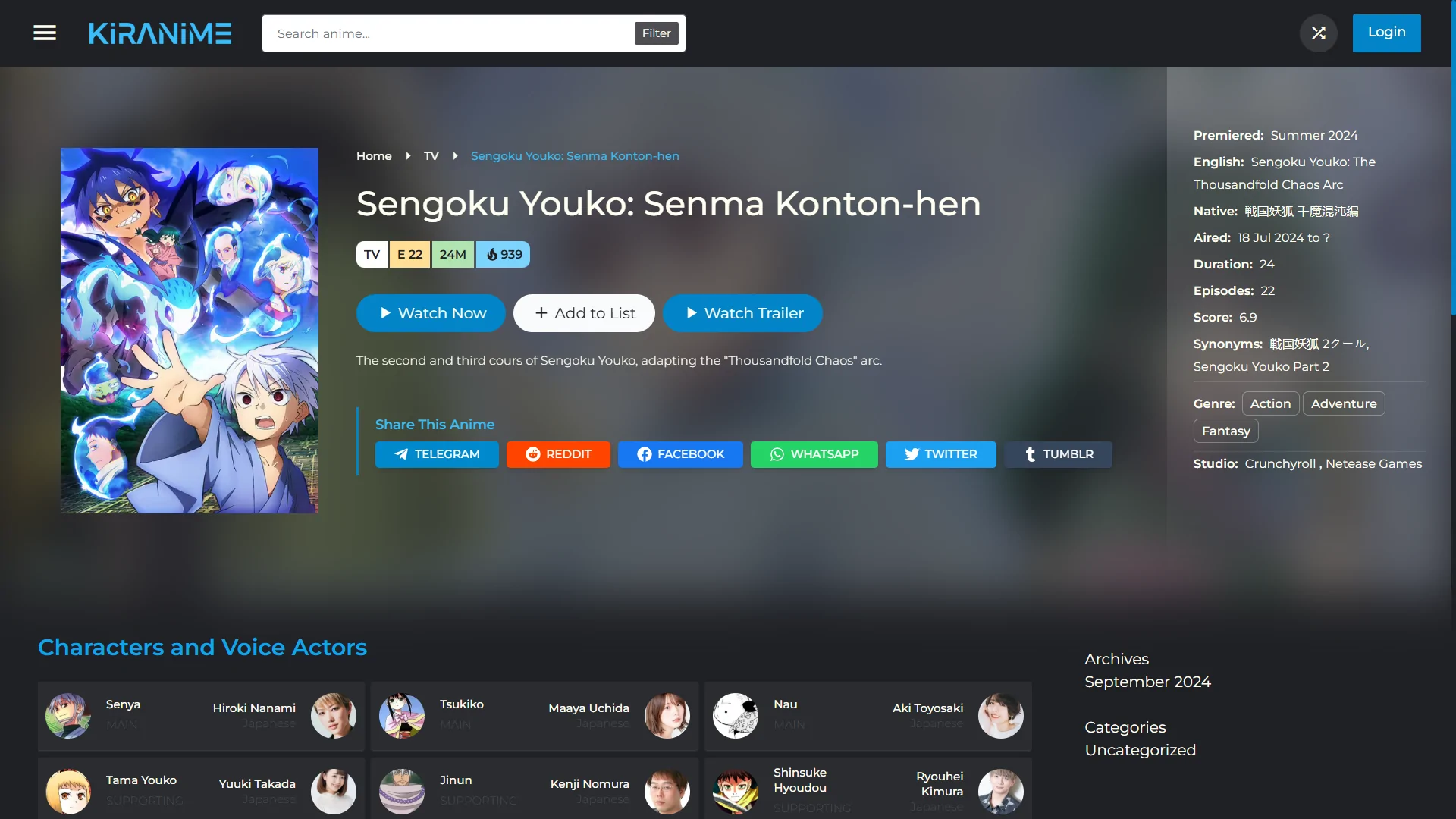This screenshot has width=1456, height=819.
Task: Share this anime on Tumblr
Action: [x=1058, y=454]
